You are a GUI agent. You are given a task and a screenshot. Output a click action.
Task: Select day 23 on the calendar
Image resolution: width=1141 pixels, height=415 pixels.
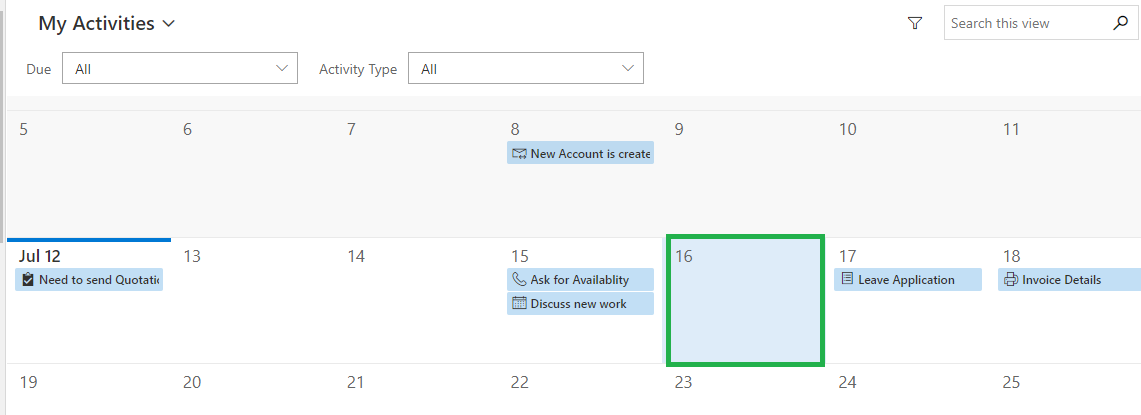745,390
